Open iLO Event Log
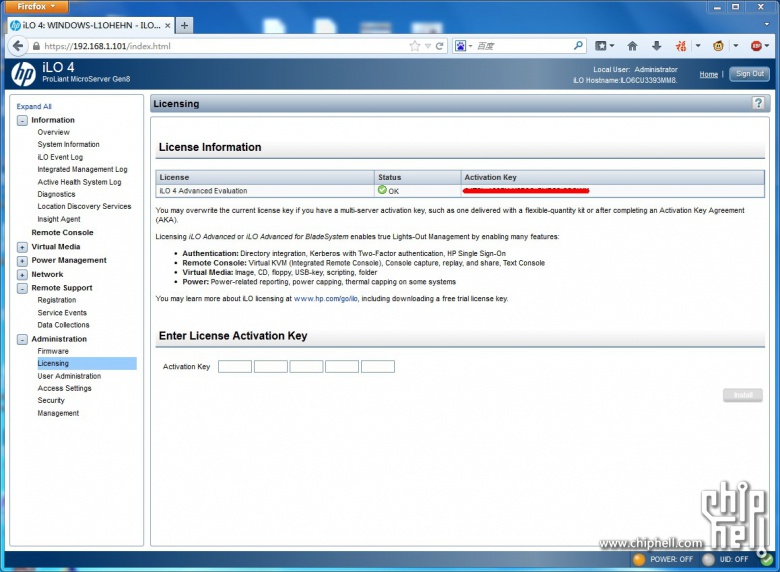This screenshot has height=572, width=780. [x=60, y=157]
